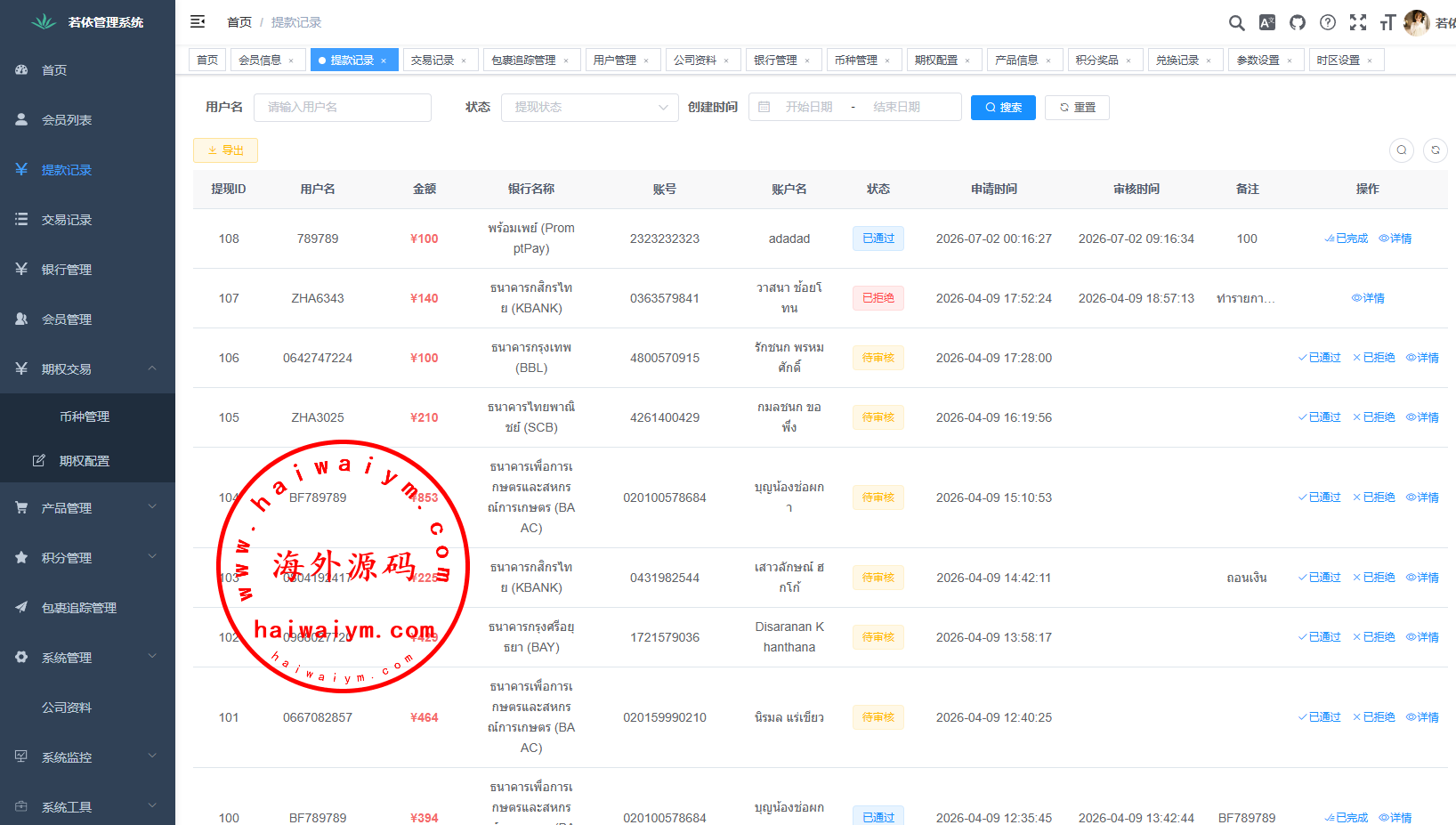
Task: Expand the 系统监控 sidebar menu
Action: (87, 757)
